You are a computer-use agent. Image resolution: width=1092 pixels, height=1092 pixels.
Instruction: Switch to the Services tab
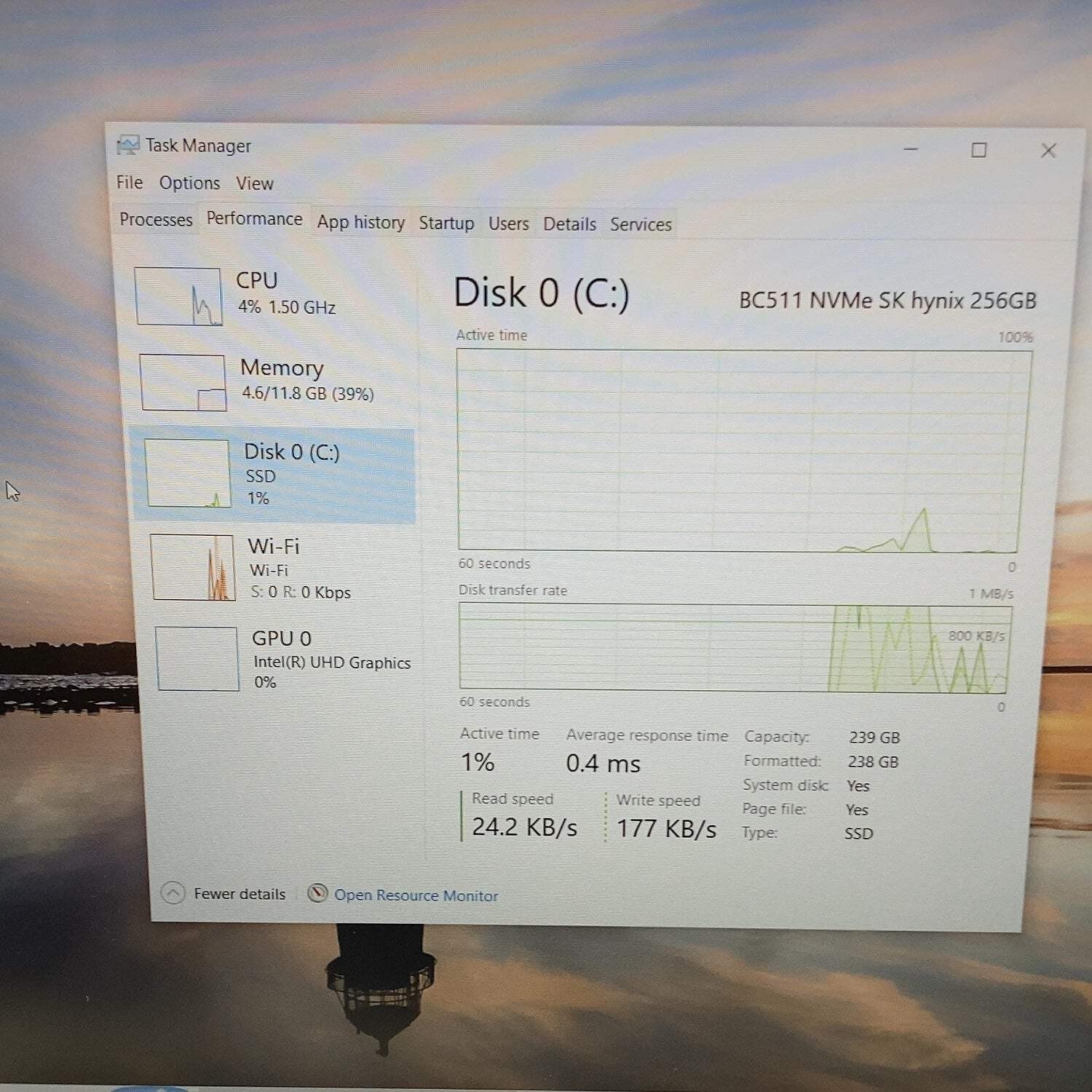pos(641,224)
